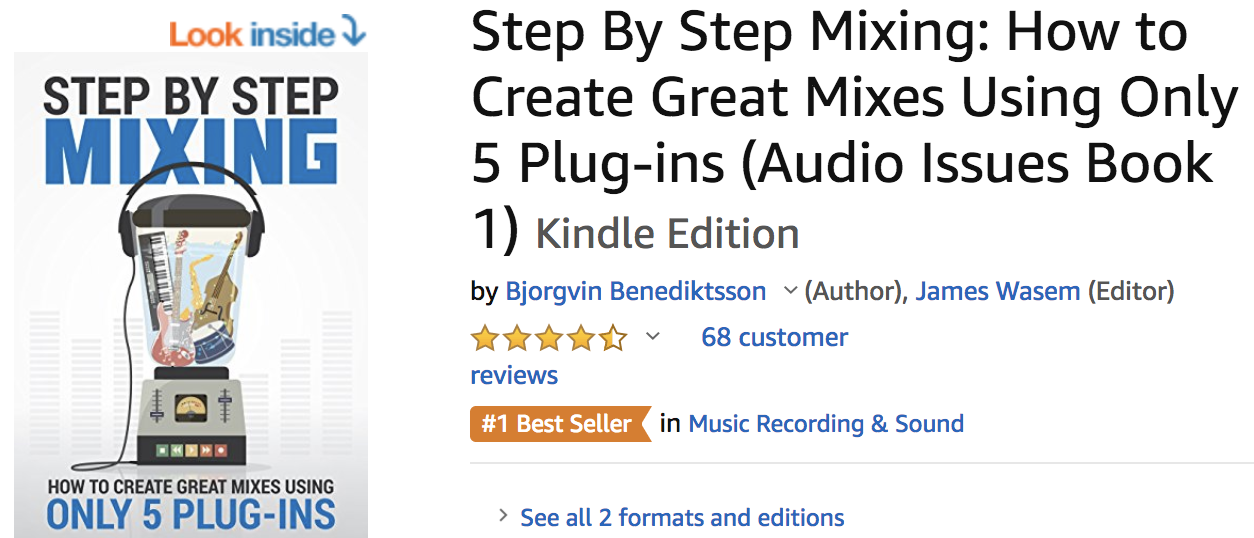1254x538 pixels.
Task: Click the Look inside arrow icon
Action: (x=353, y=33)
